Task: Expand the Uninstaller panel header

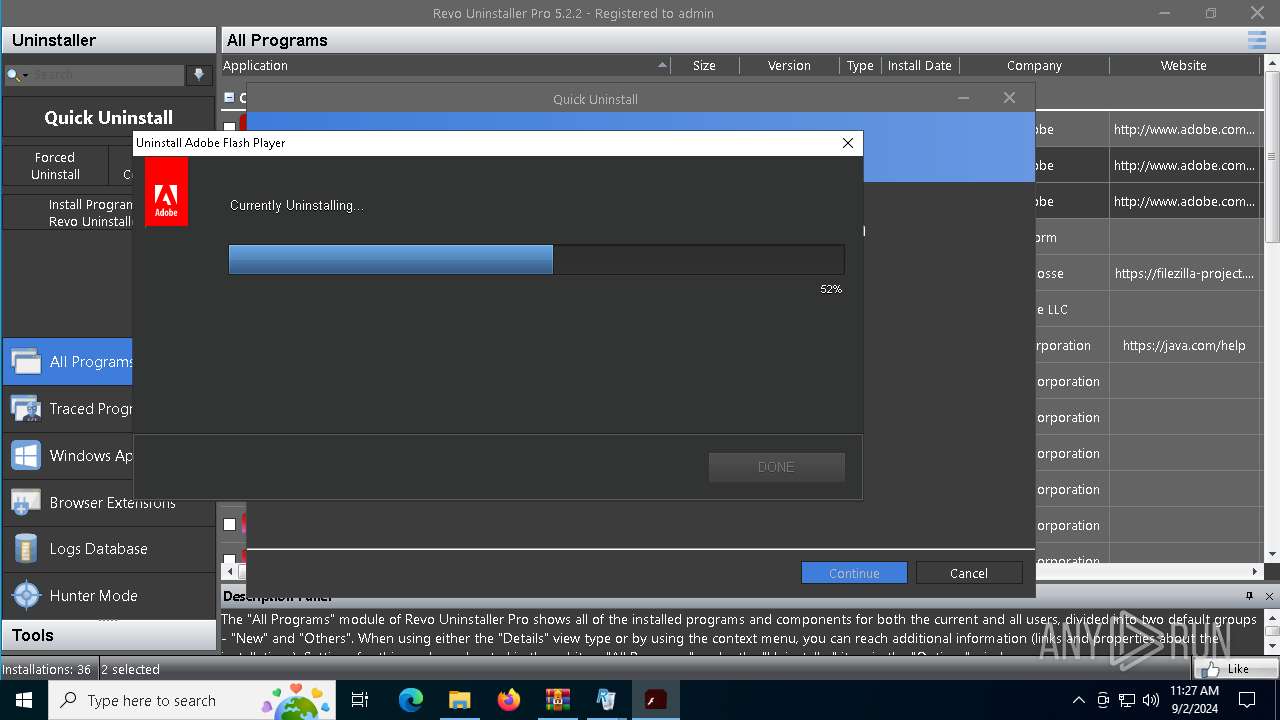Action: [108, 40]
